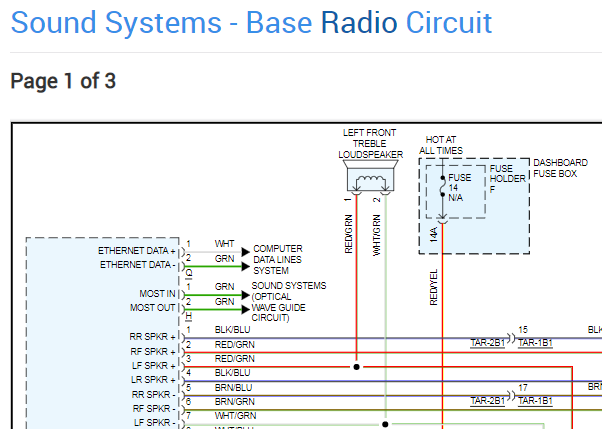Click the 'LEFT FRONT TREBLE LOUDSPEAKER' label
Screen dimensions: 602x429
tap(370, 144)
